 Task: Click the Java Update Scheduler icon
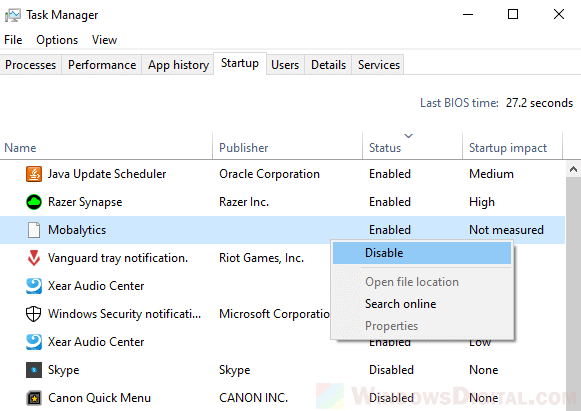pyautogui.click(x=34, y=174)
